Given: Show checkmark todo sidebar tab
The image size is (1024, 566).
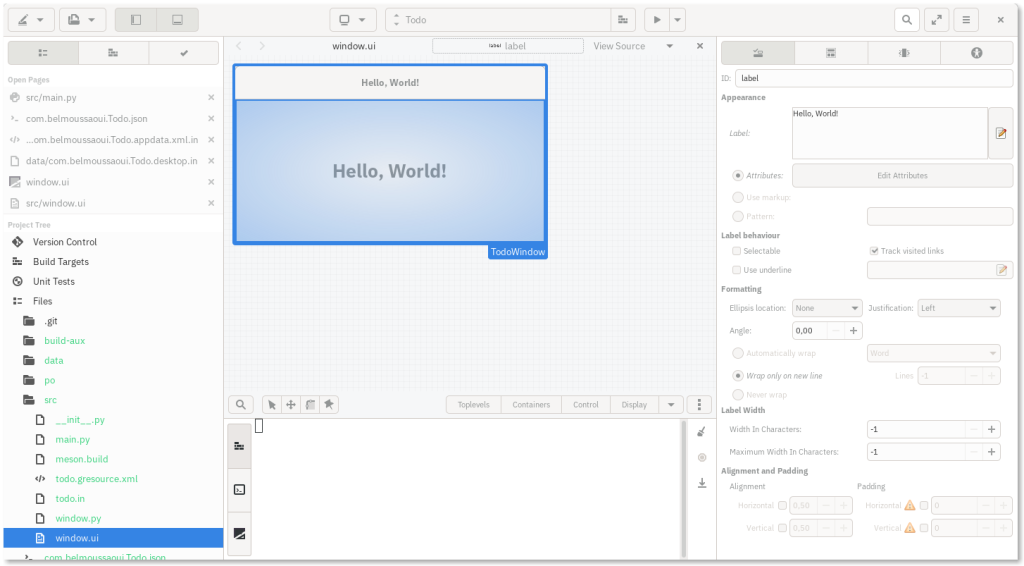Looking at the screenshot, I should pyautogui.click(x=184, y=53).
